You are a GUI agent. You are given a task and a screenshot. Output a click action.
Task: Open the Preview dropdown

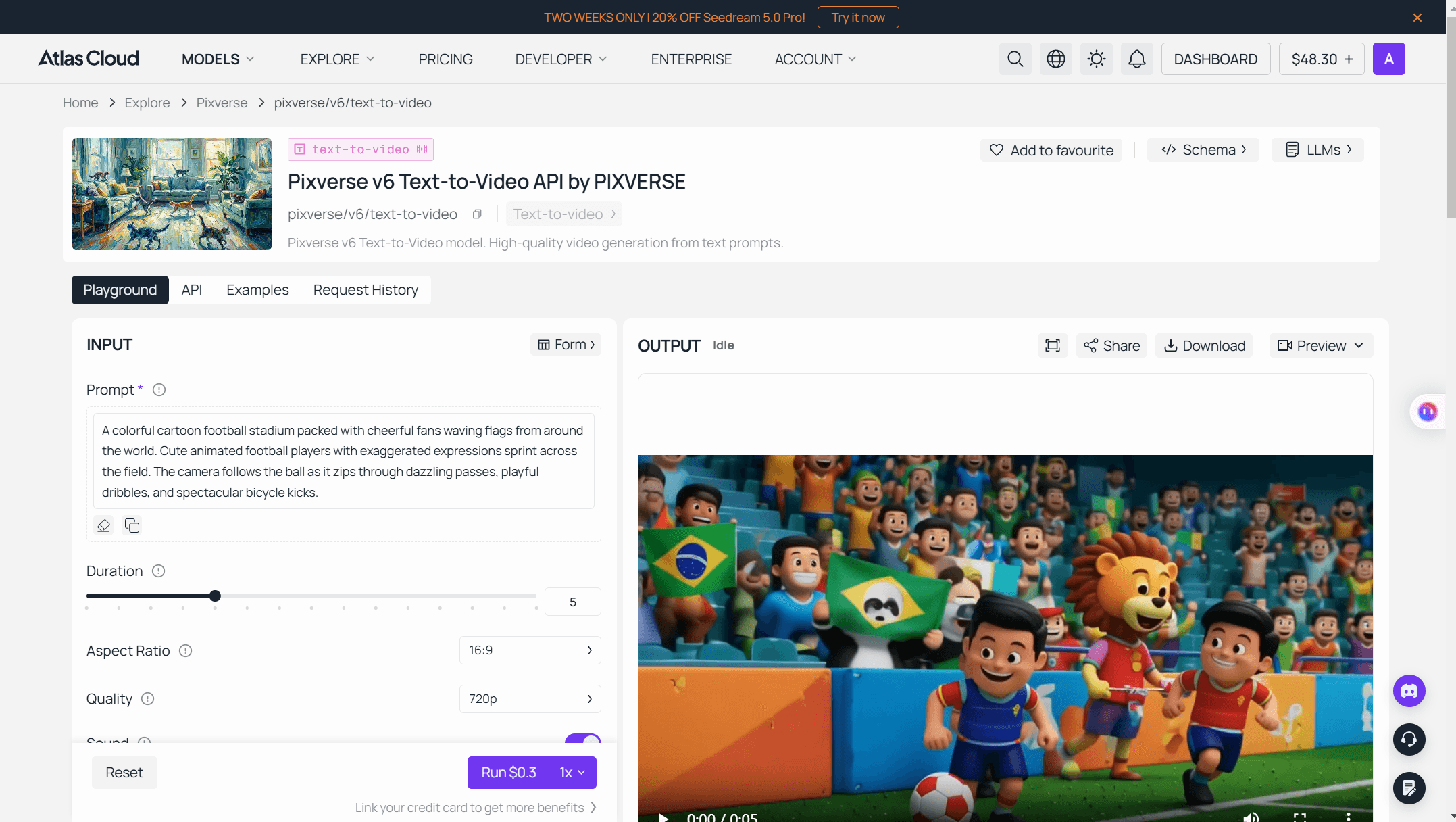click(x=1320, y=345)
